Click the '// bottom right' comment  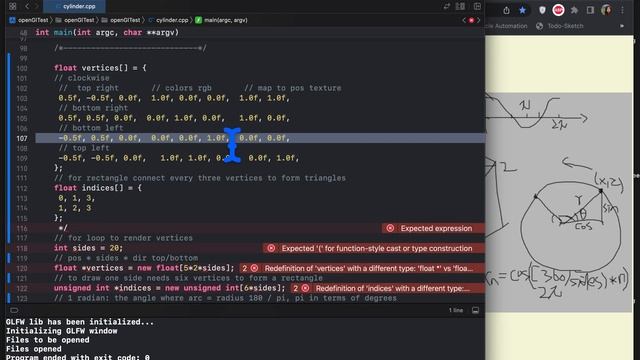[93, 108]
